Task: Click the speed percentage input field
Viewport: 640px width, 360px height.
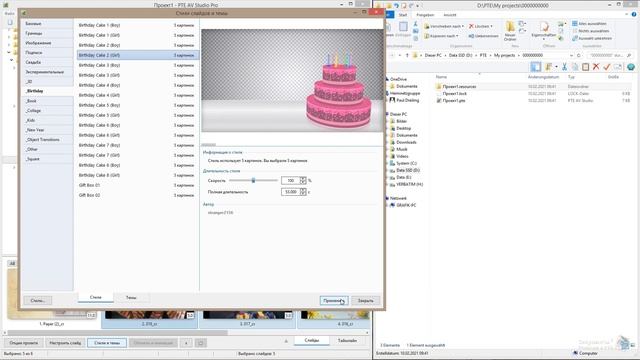Action: [290, 180]
